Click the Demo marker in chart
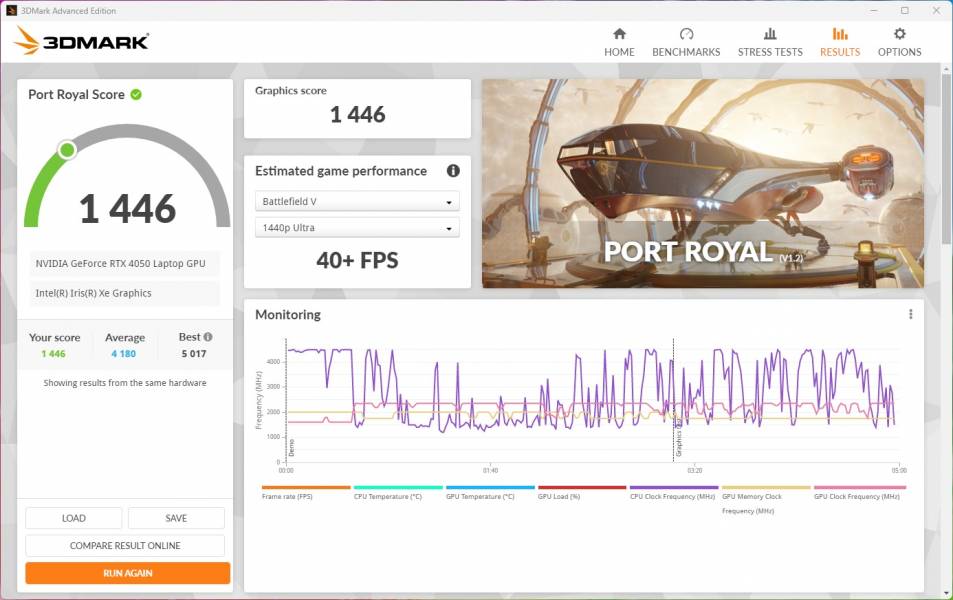Viewport: 953px width, 600px height. (x=291, y=448)
